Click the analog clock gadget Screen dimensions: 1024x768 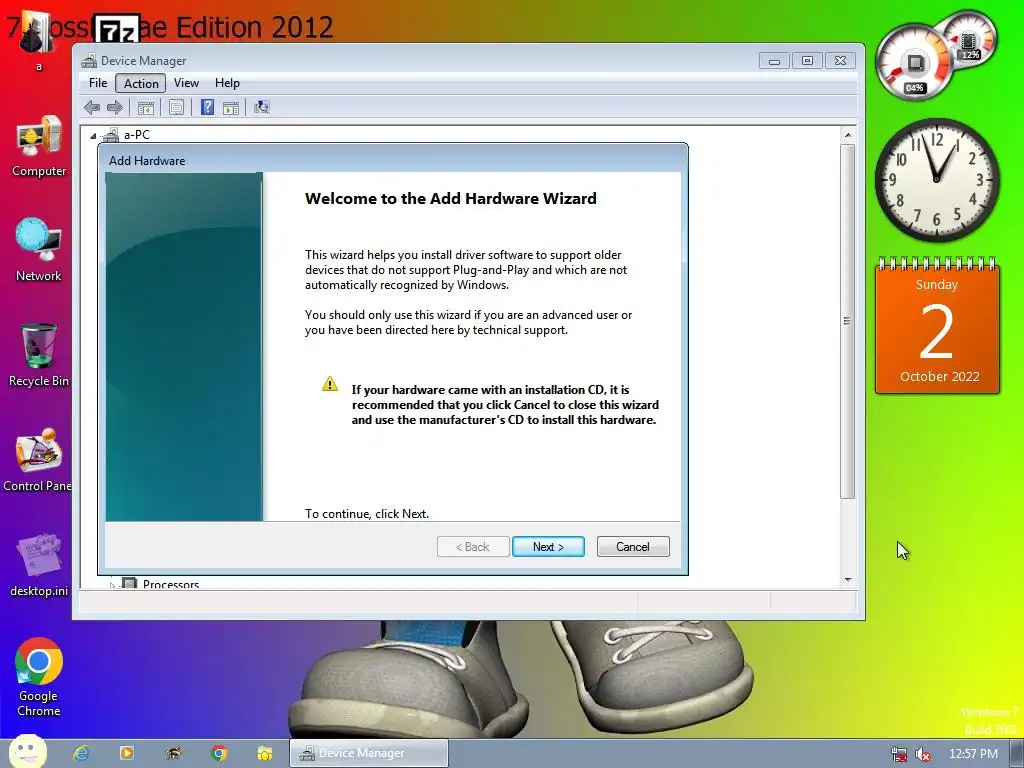pyautogui.click(x=937, y=179)
